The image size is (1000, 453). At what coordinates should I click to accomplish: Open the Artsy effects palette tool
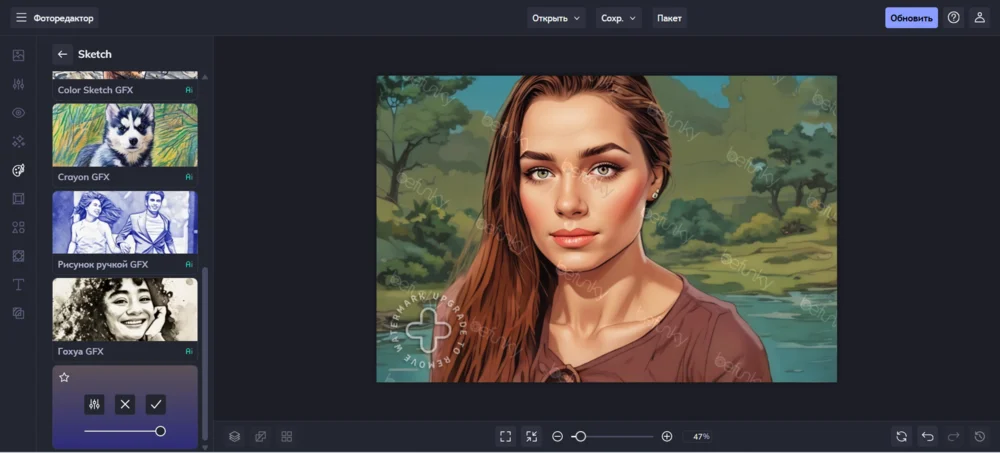(18, 171)
